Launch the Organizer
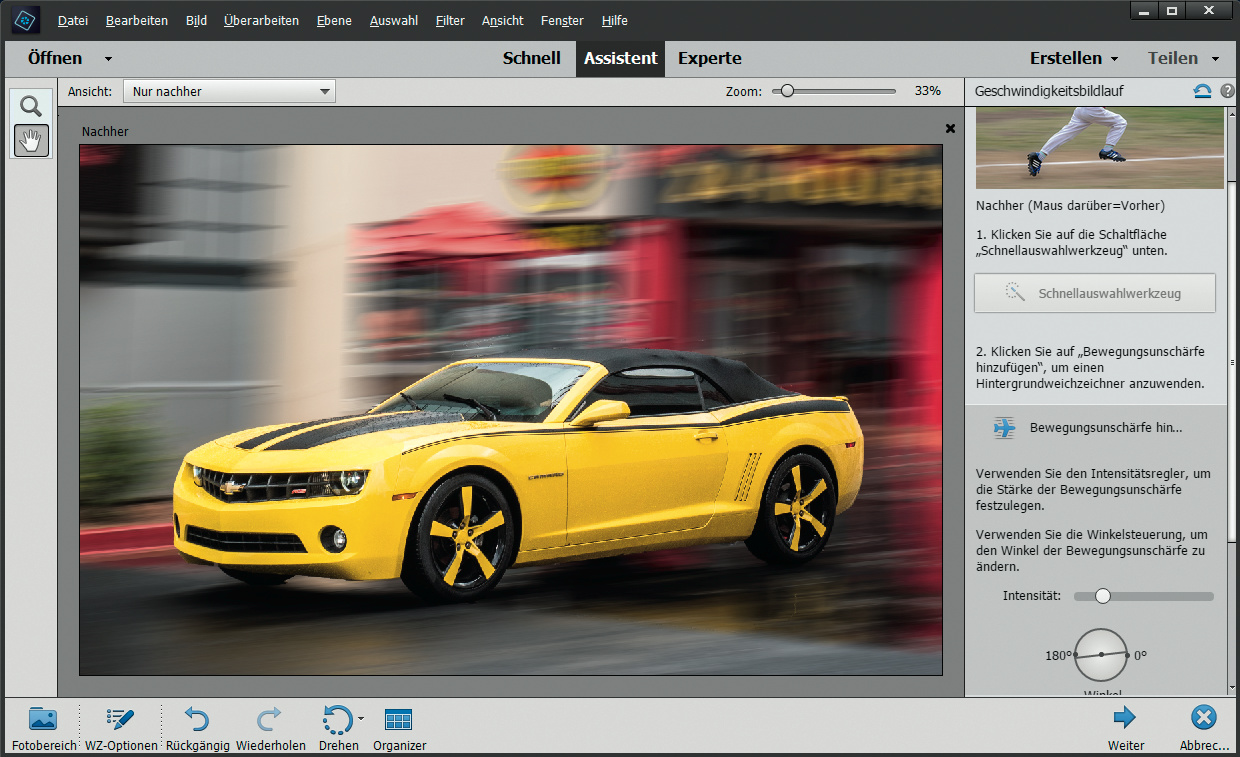Viewport: 1240px width, 757px height. [399, 719]
